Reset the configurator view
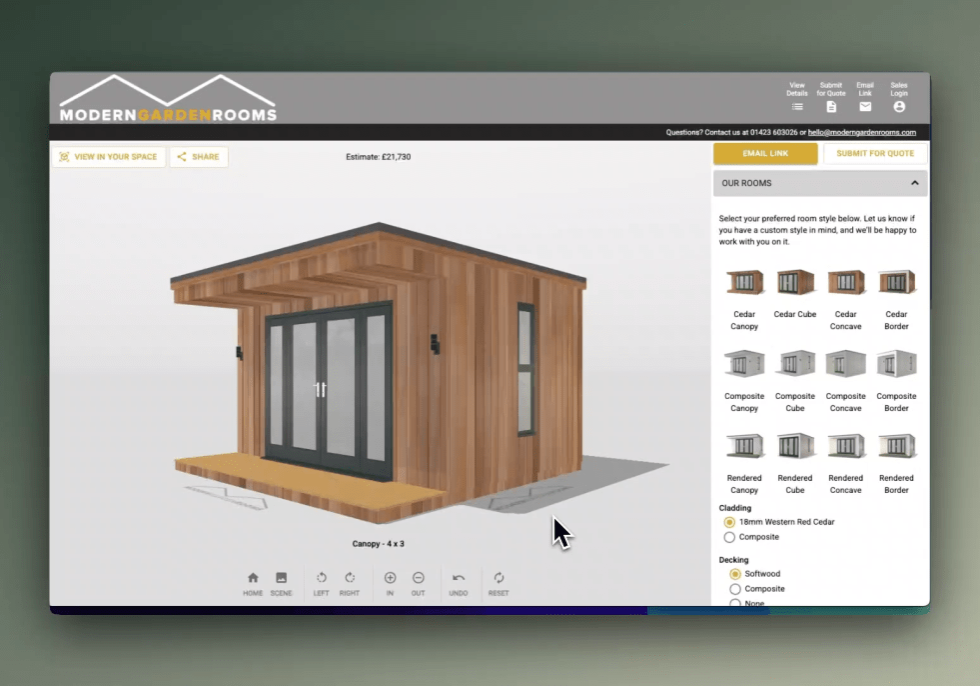 498,579
